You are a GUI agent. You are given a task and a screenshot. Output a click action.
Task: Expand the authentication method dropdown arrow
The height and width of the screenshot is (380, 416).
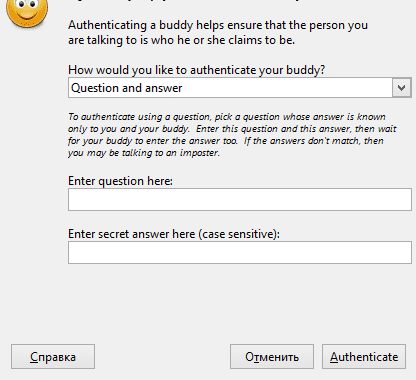pyautogui.click(x=402, y=88)
